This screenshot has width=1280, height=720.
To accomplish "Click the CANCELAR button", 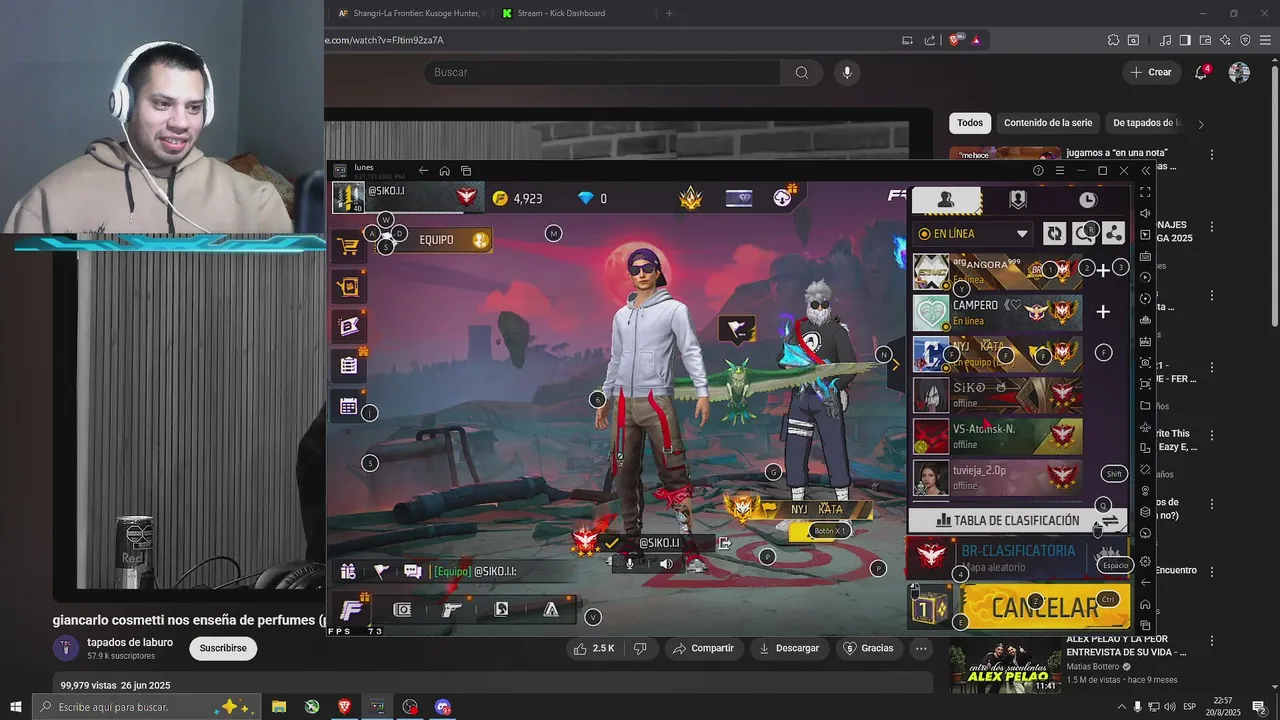I will [x=1045, y=606].
